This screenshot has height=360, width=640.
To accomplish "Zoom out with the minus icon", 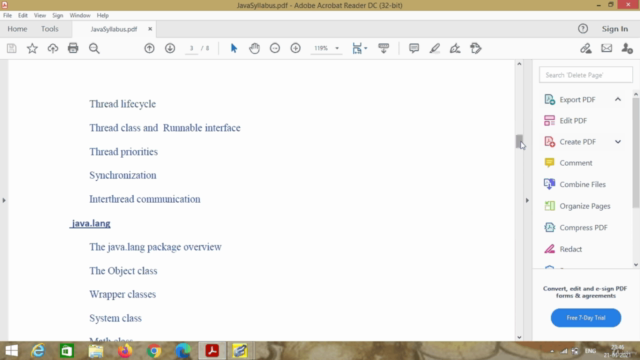I will point(275,48).
